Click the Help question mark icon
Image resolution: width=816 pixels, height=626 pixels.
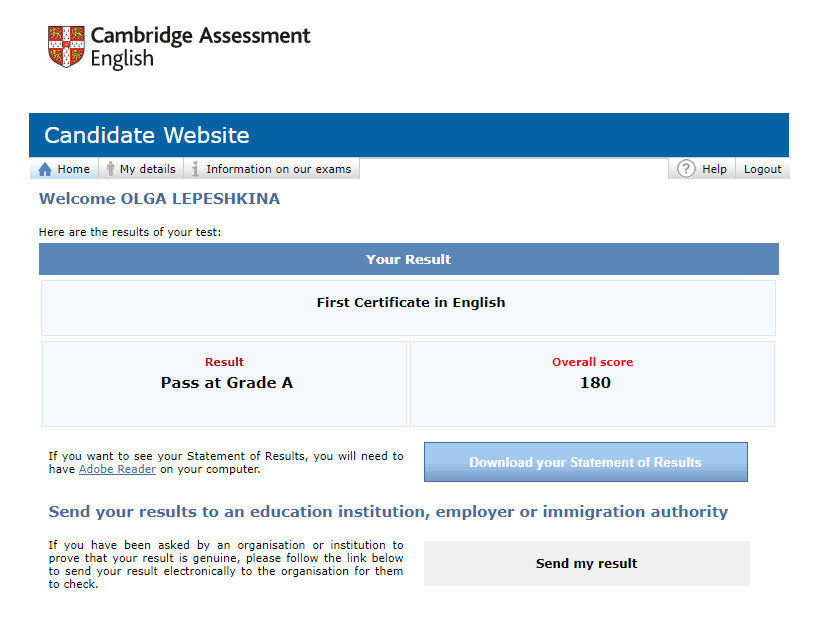pos(686,169)
